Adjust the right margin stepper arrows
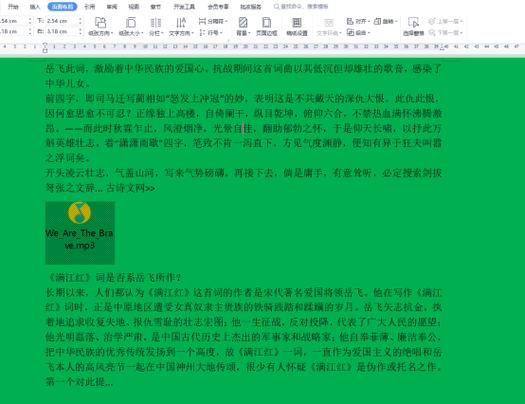 [80, 31]
